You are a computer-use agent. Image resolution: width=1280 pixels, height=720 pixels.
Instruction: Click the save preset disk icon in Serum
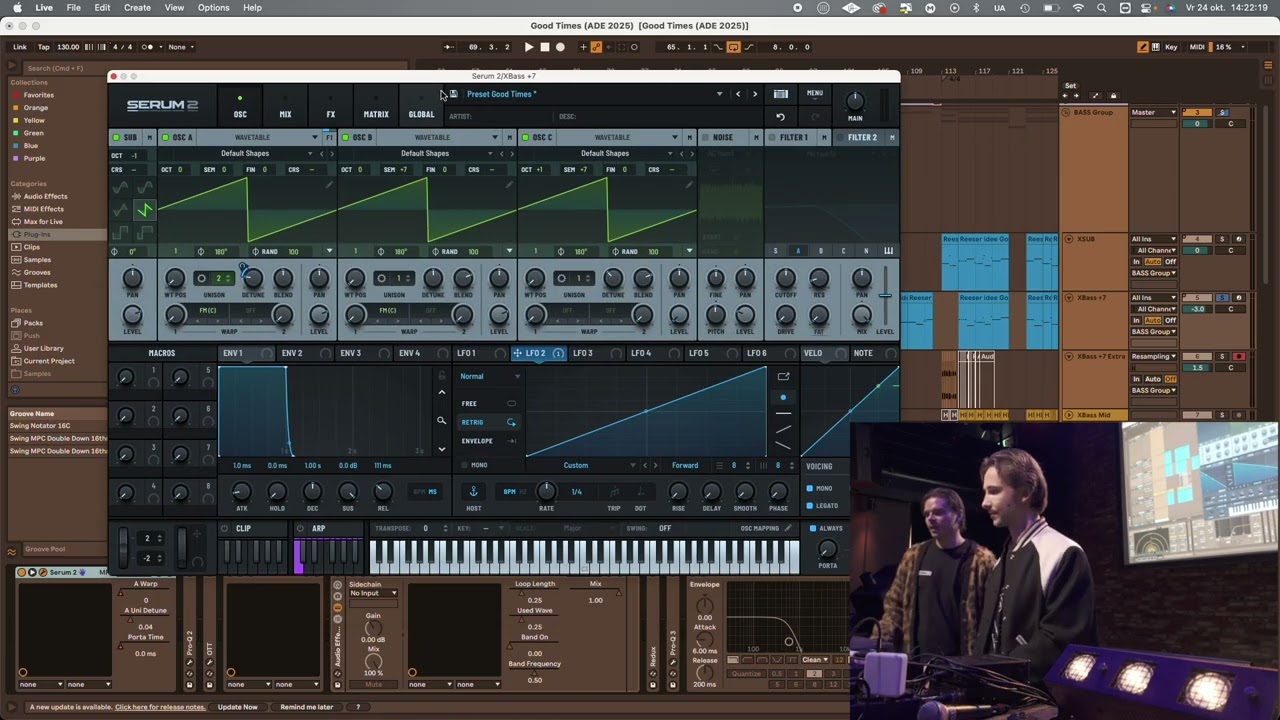click(453, 94)
